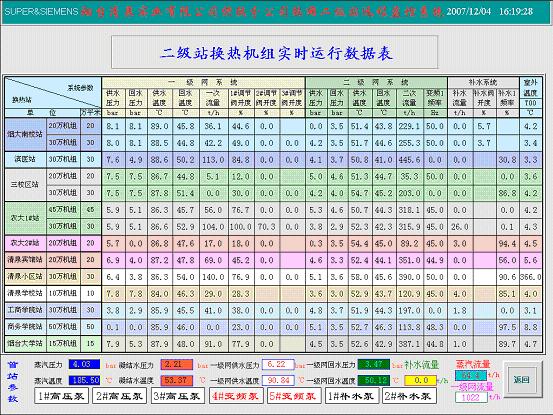Click the 一级网流量 value 1022

point(471,397)
